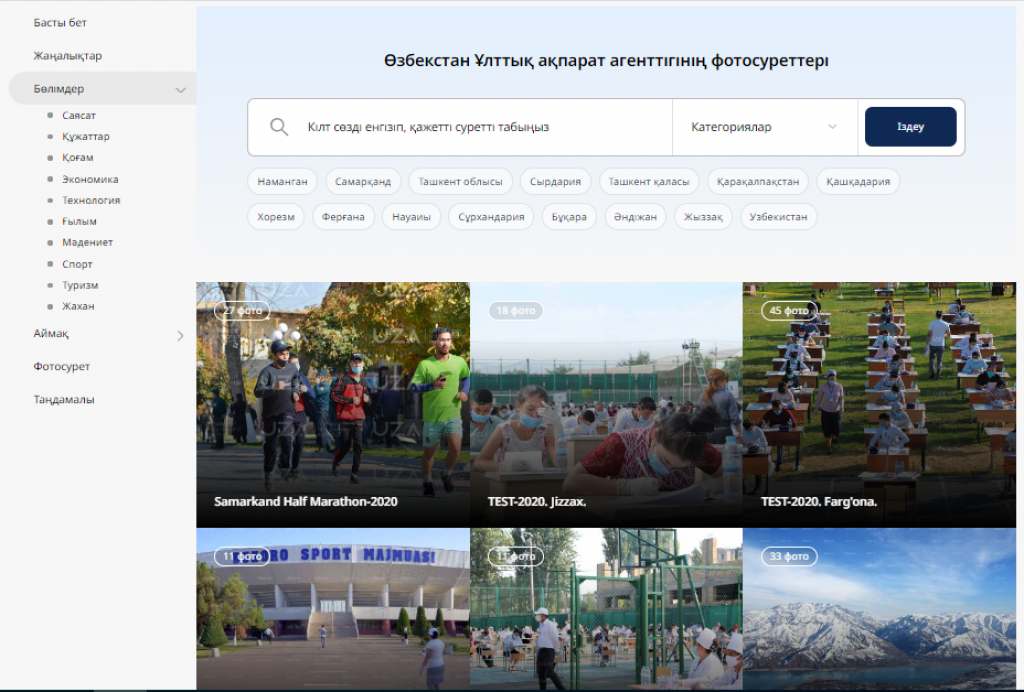The width and height of the screenshot is (1024, 692).
Task: Select the Қарақалпақстан region tag
Action: tap(758, 181)
